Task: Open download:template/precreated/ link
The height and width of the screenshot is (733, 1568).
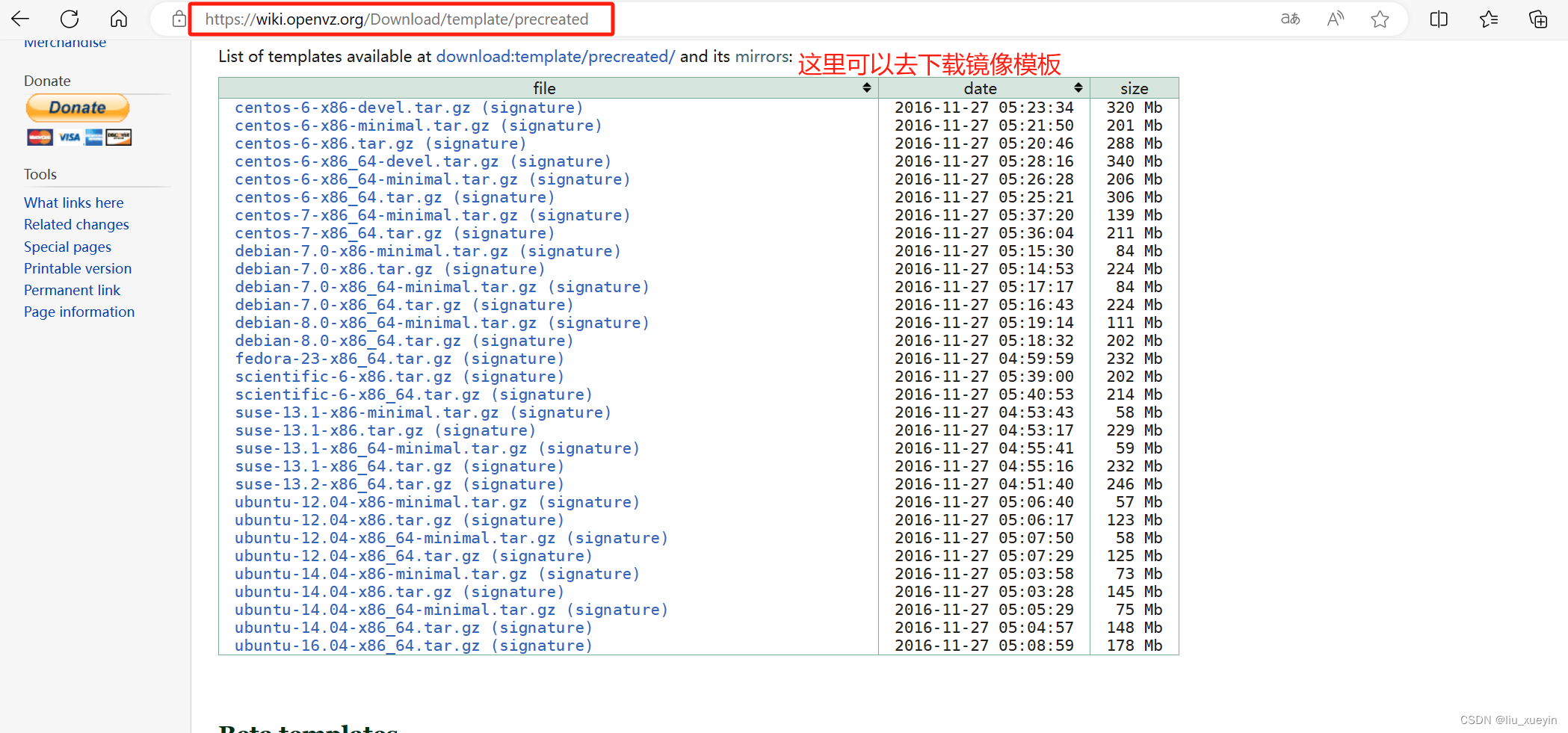Action: click(555, 57)
